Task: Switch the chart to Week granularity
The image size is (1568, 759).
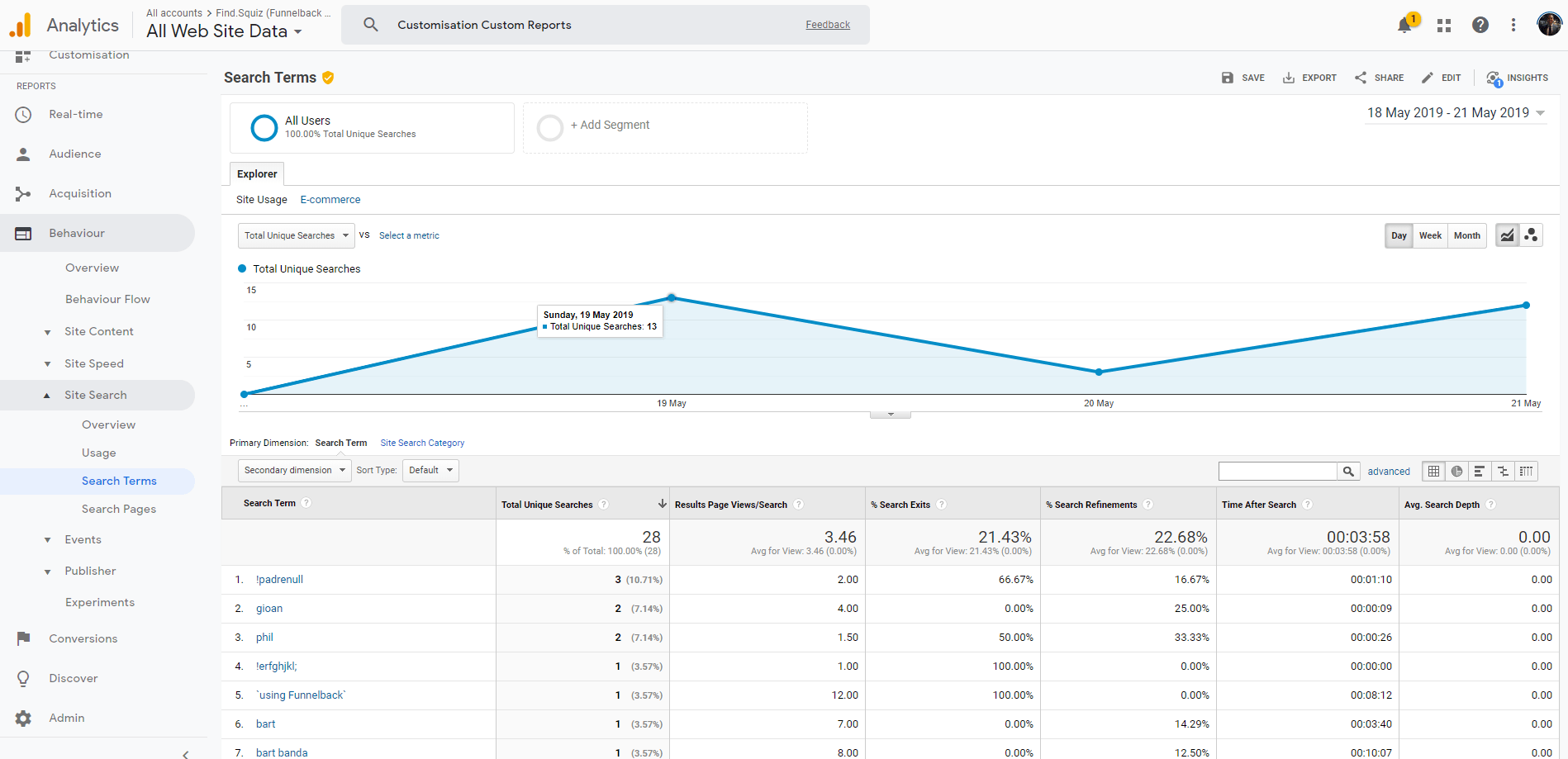Action: point(1430,235)
